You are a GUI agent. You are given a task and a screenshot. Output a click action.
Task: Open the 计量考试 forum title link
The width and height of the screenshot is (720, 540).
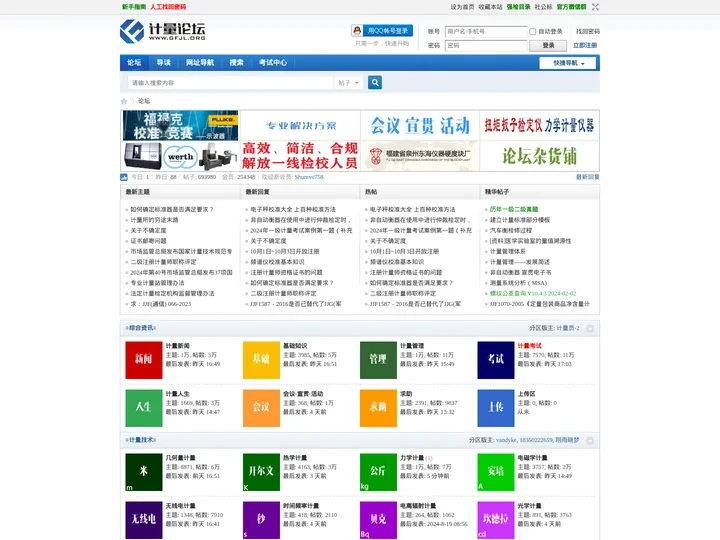click(x=529, y=346)
